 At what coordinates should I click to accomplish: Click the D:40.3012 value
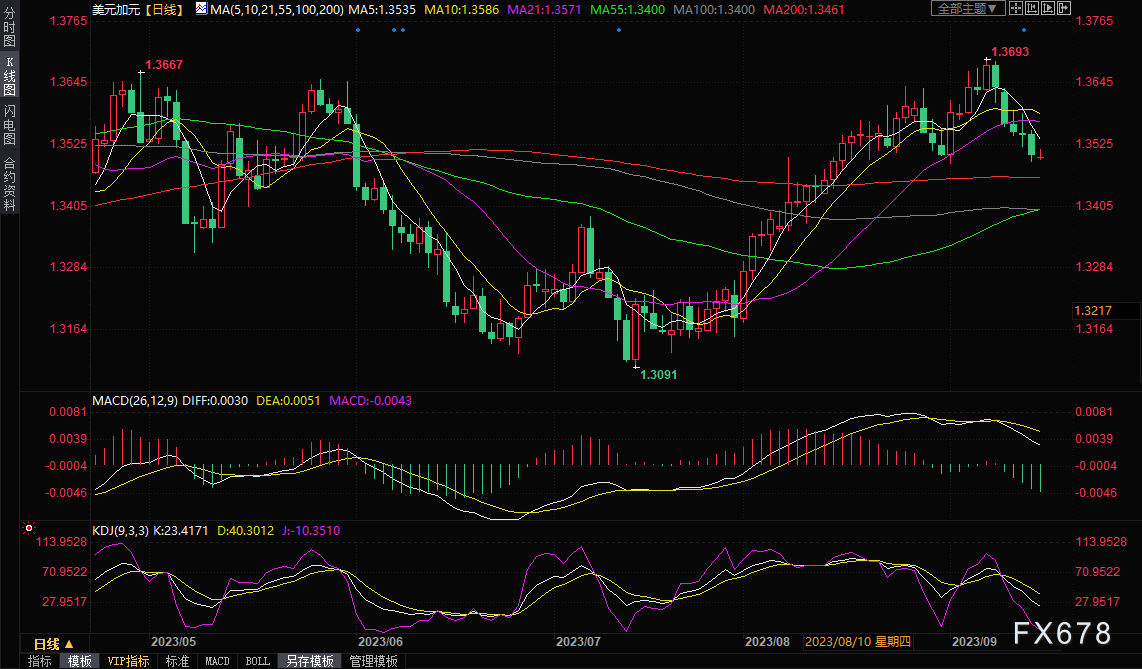click(245, 531)
